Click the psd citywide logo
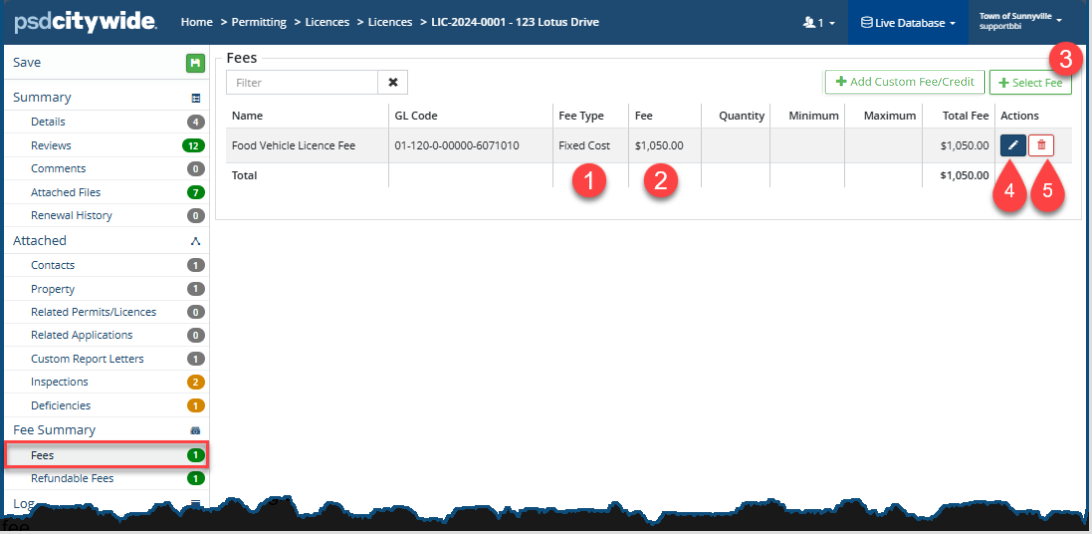This screenshot has height=534, width=1092. (86, 22)
